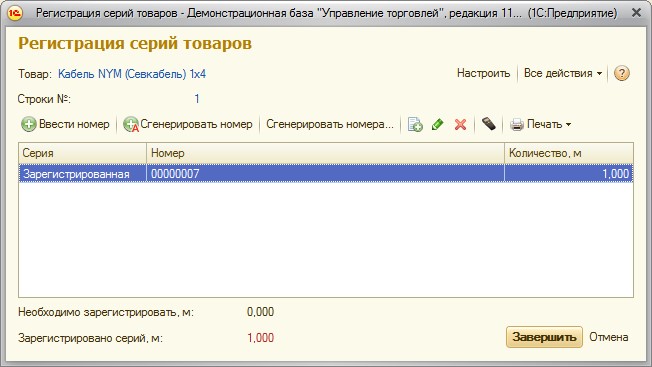
Task: Select the 'Зарегистрированная' series cell
Action: point(82,174)
